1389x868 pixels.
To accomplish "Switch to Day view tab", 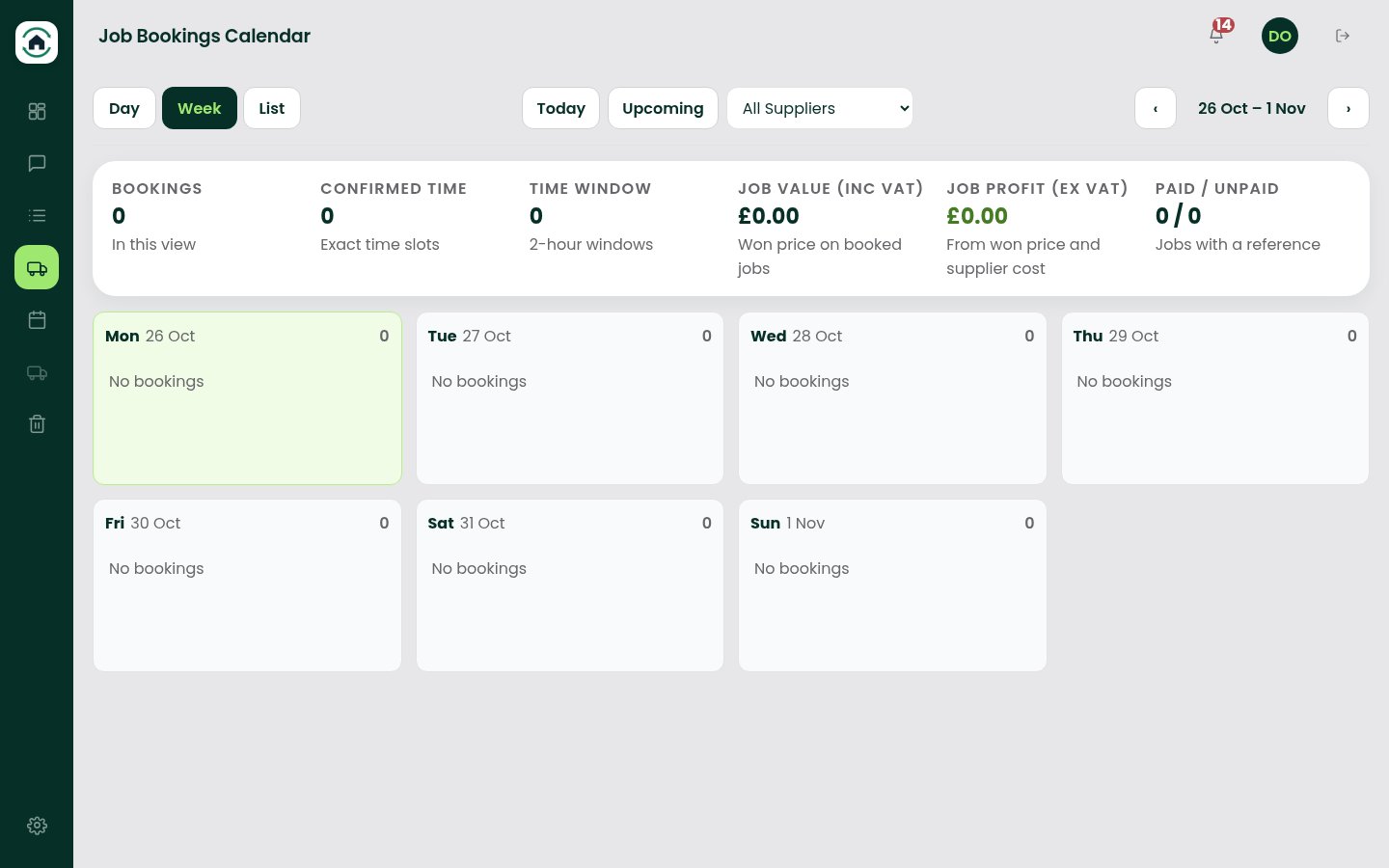I will pyautogui.click(x=124, y=108).
